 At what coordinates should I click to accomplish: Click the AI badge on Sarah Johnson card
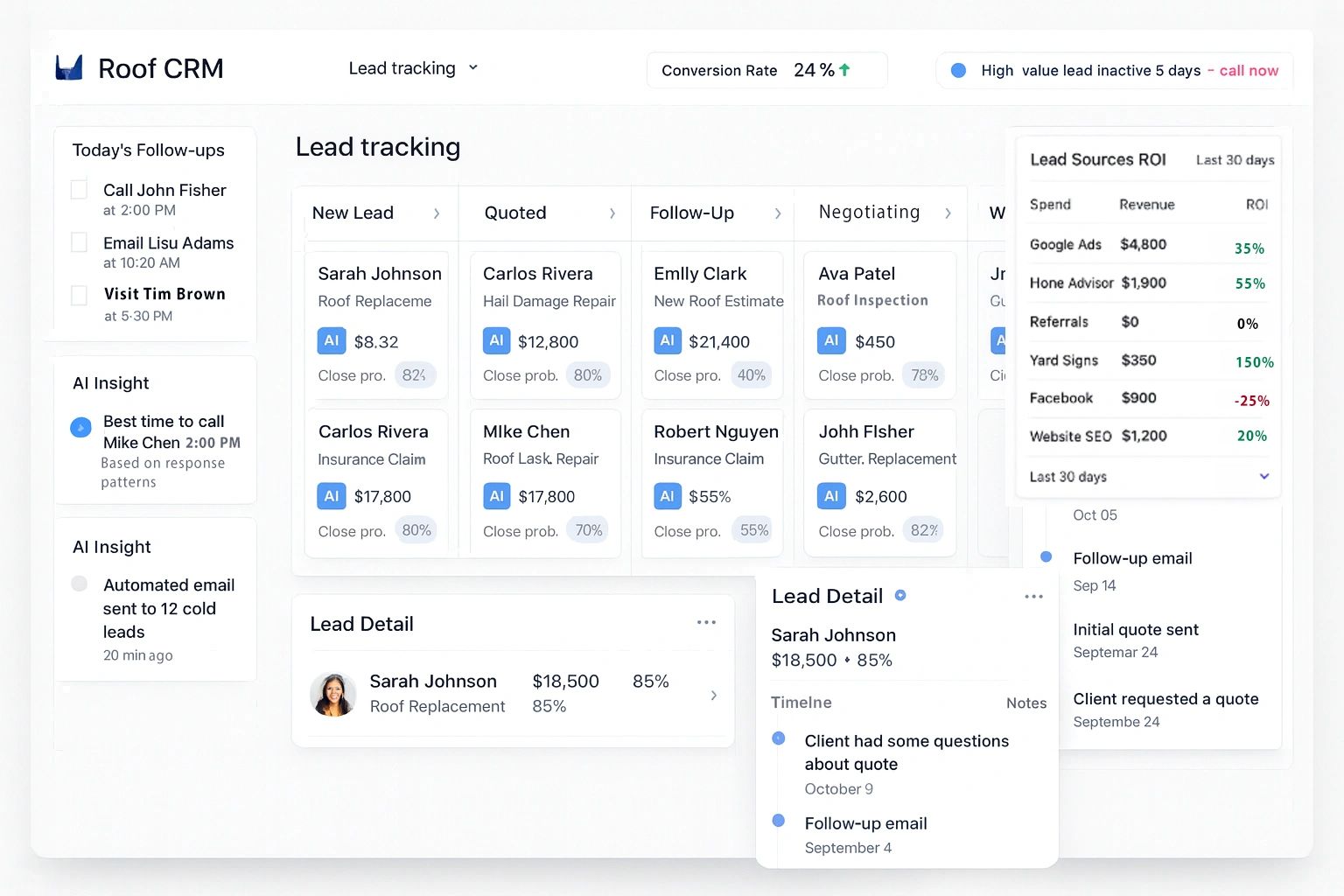(x=332, y=340)
